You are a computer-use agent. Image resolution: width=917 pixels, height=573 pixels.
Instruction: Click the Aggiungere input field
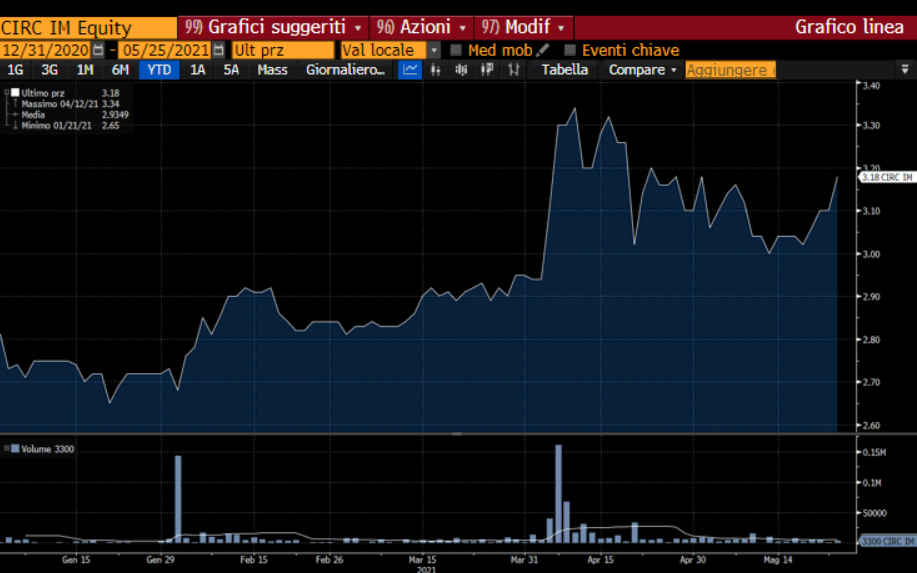click(730, 70)
